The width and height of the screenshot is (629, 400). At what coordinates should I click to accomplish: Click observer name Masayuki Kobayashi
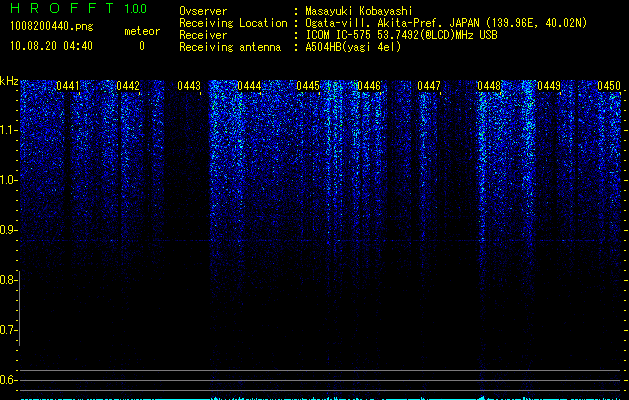(x=359, y=11)
